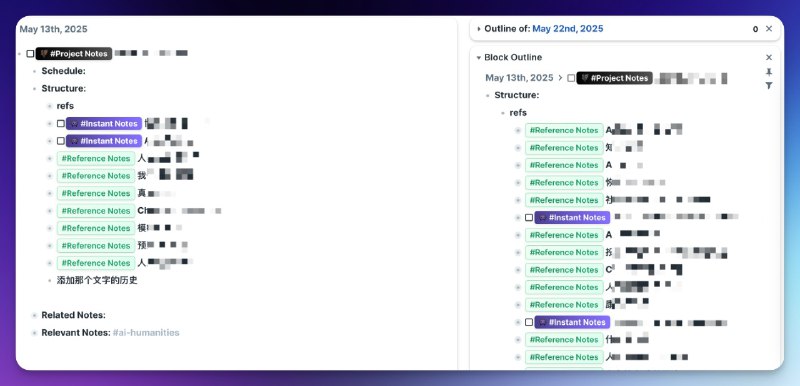The image size is (800, 386).
Task: Open #Reference Notes tag beside 什 in sidebar
Action: 564,340
